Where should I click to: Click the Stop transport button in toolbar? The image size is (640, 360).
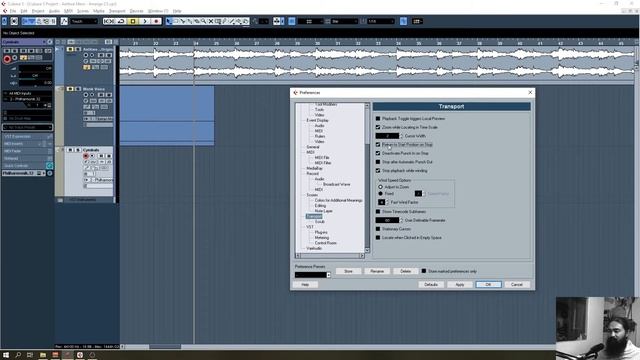[133, 21]
